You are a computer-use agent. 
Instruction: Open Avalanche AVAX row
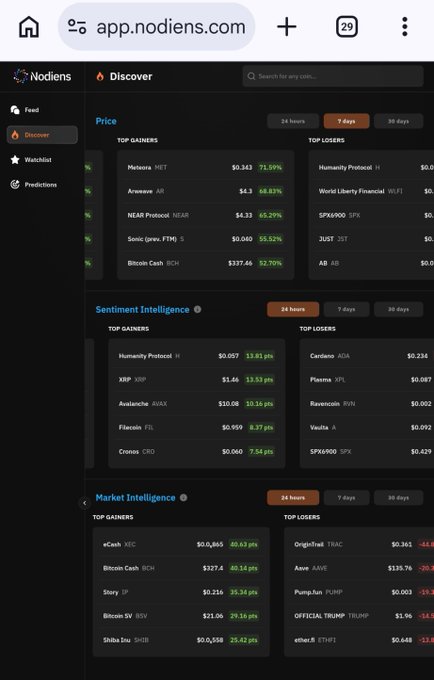(x=197, y=403)
